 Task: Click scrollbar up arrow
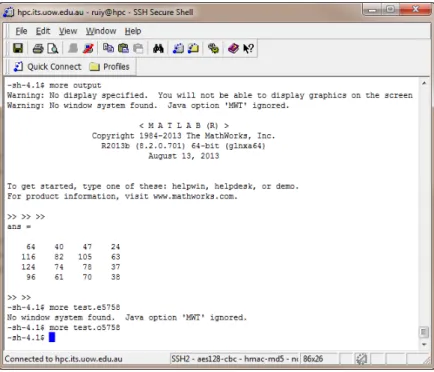[x=424, y=83]
